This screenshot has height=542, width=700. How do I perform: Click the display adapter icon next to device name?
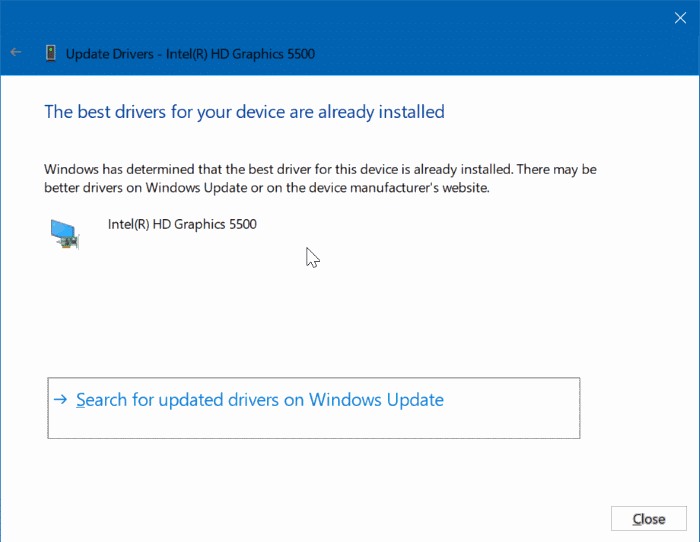(x=65, y=233)
